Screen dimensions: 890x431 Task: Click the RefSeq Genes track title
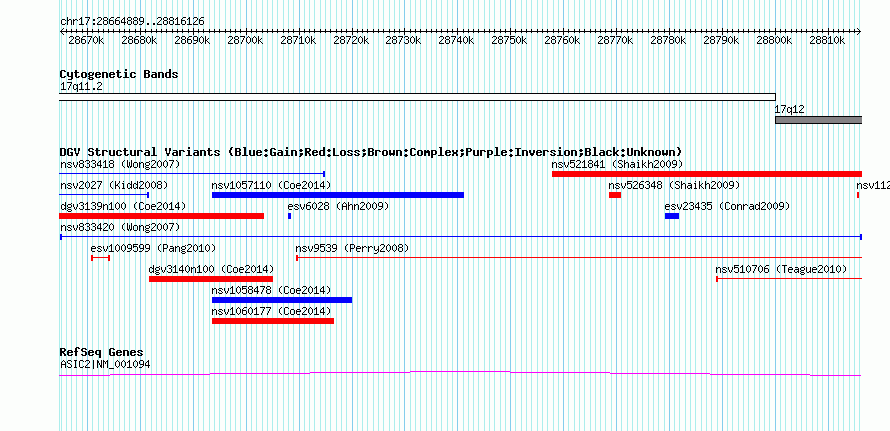click(102, 352)
